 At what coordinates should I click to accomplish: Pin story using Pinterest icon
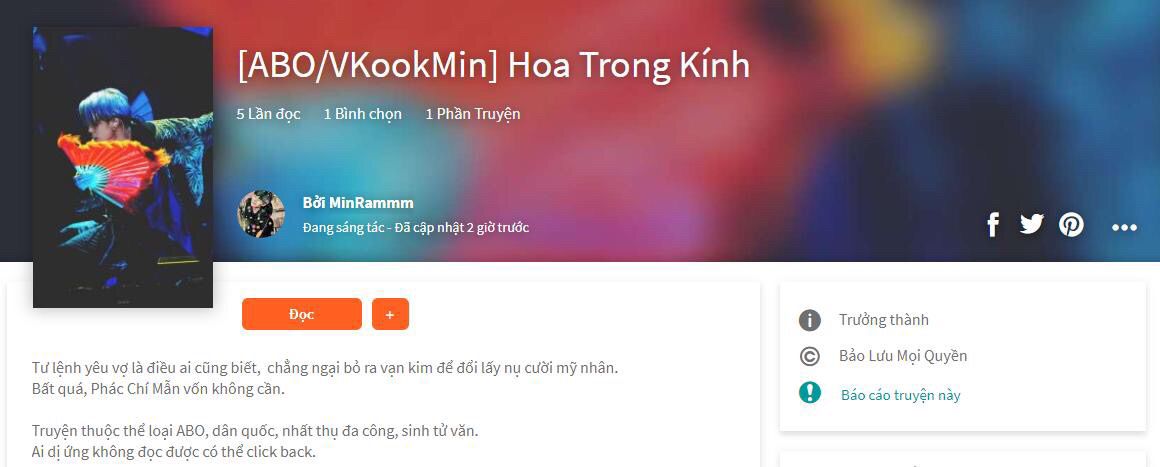click(x=1070, y=224)
